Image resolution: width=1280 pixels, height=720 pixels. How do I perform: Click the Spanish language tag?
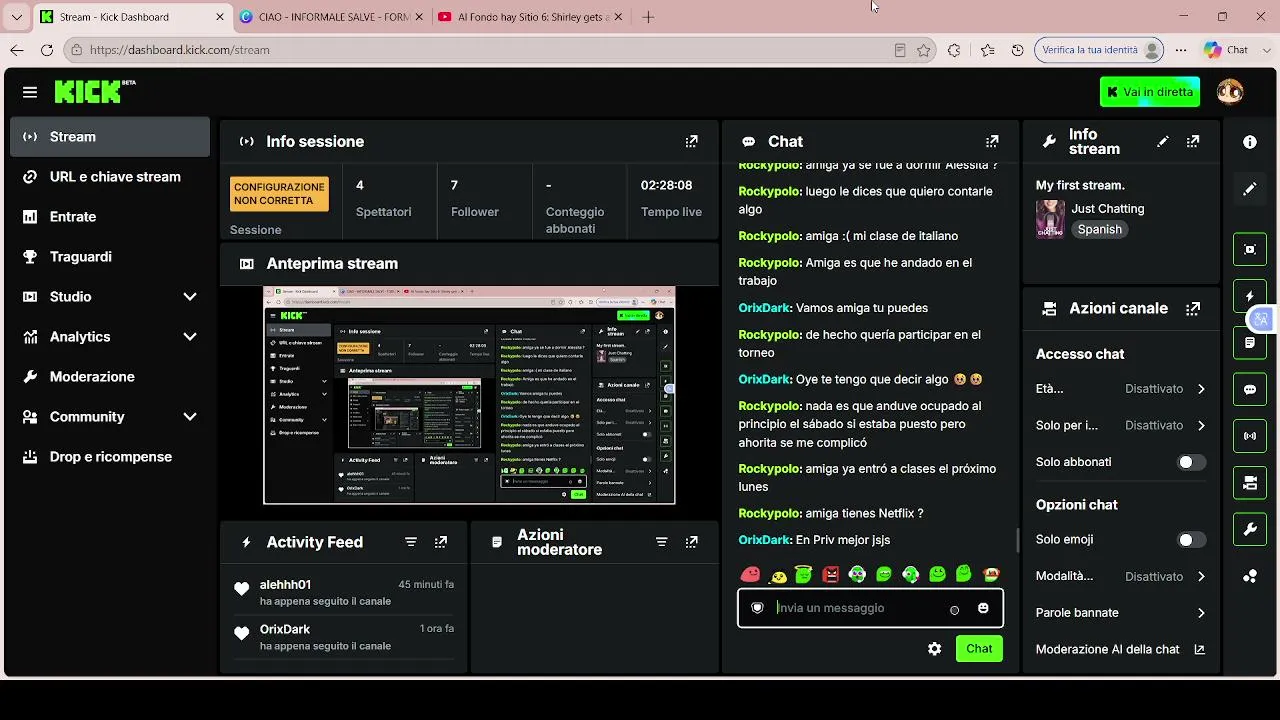pos(1100,229)
